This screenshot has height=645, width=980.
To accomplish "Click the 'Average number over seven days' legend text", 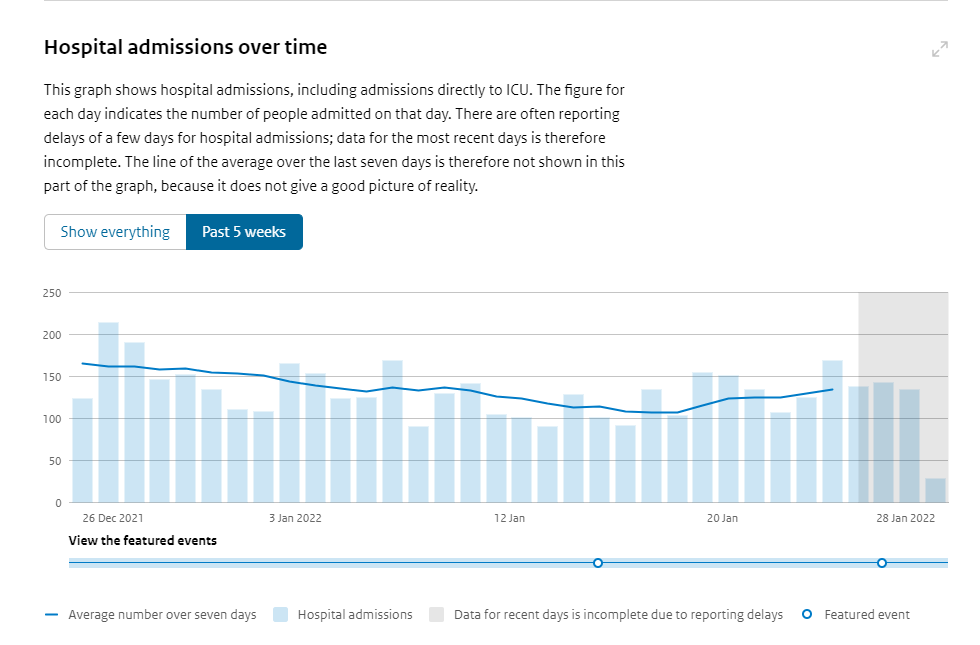I will 162,615.
